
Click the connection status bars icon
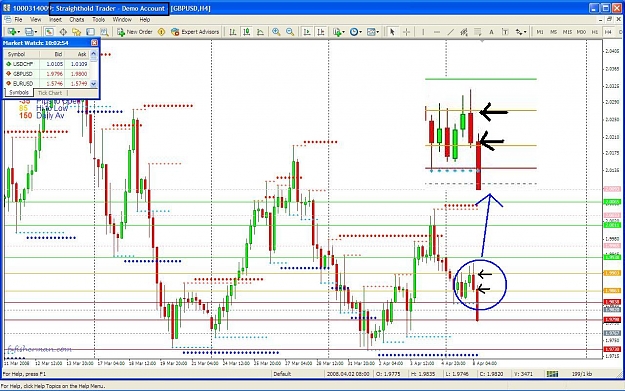(x=552, y=374)
